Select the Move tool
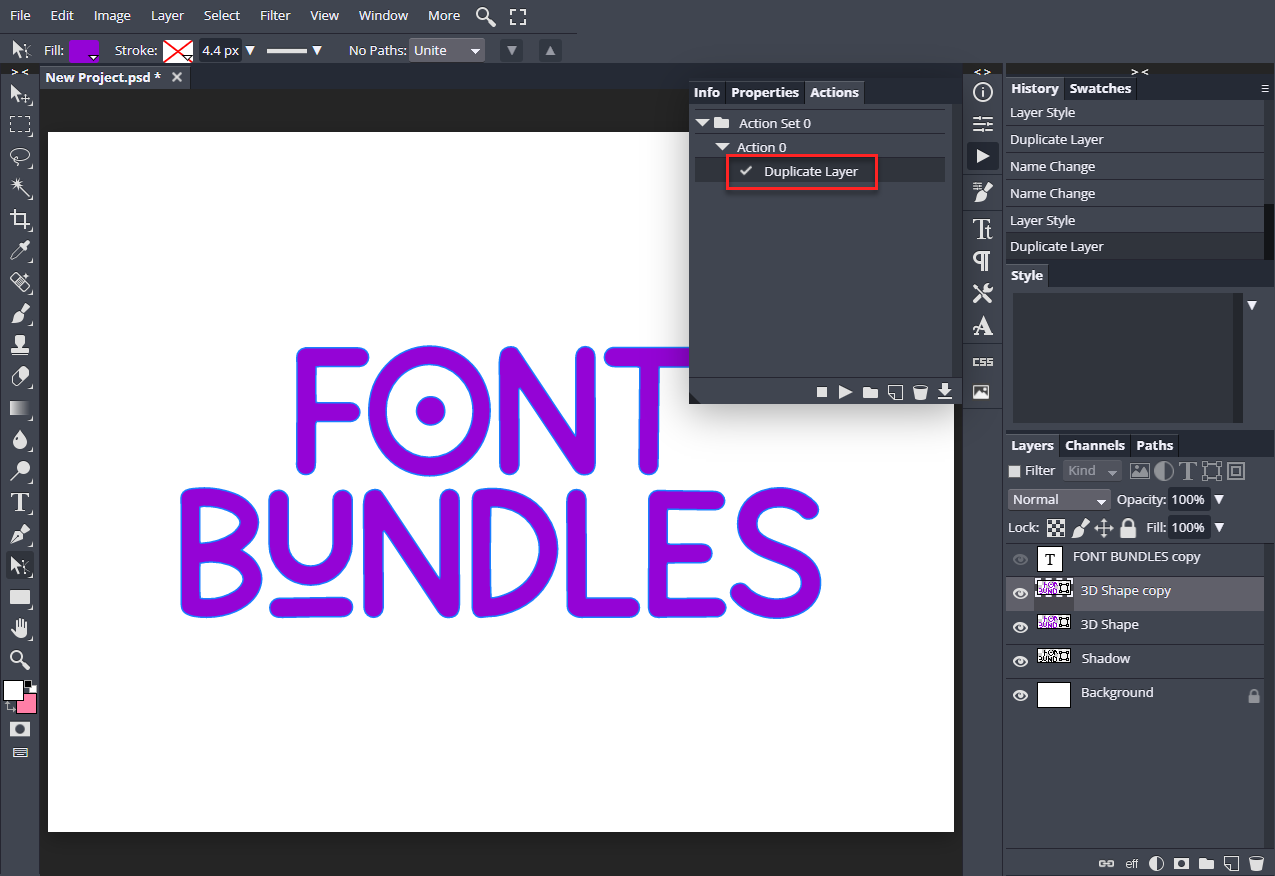 tap(20, 94)
